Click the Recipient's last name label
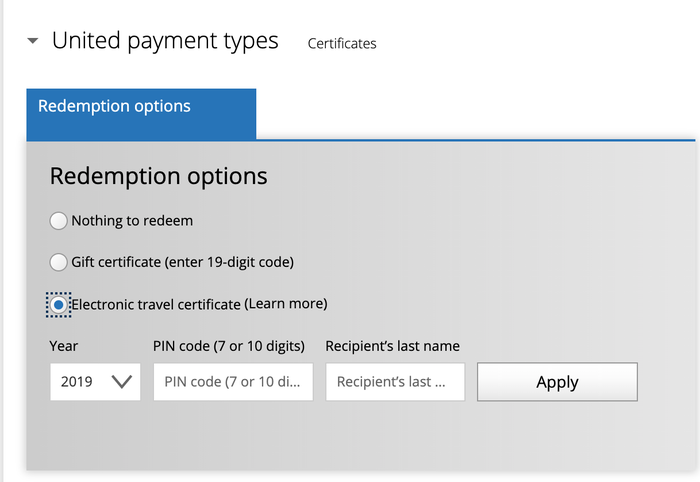This screenshot has width=700, height=482. (392, 346)
